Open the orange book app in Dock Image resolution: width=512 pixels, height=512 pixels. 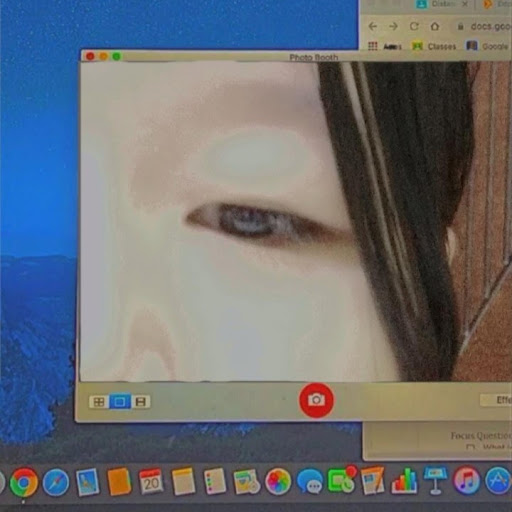point(119,482)
